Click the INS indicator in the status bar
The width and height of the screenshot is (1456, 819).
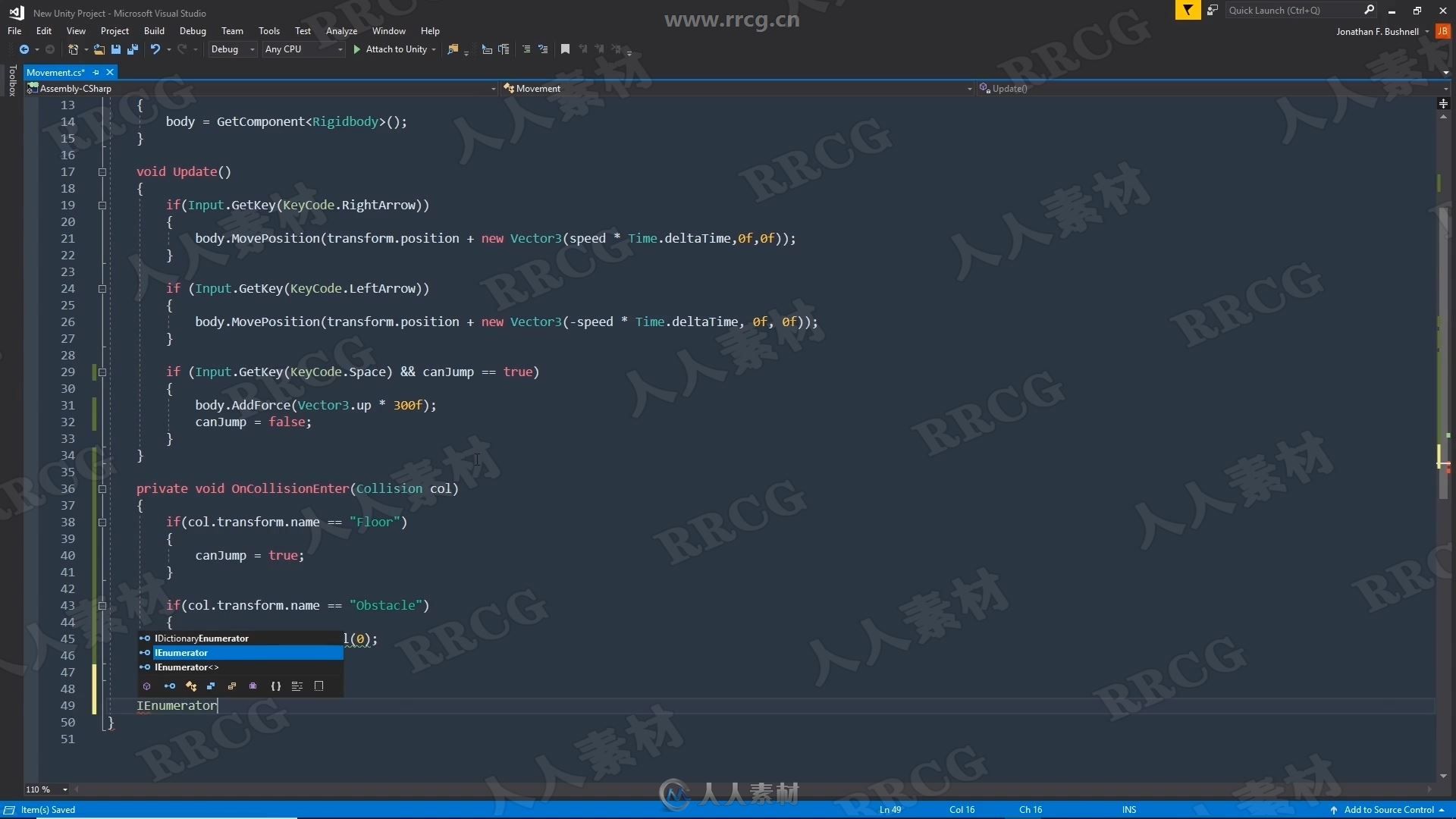point(1129,810)
